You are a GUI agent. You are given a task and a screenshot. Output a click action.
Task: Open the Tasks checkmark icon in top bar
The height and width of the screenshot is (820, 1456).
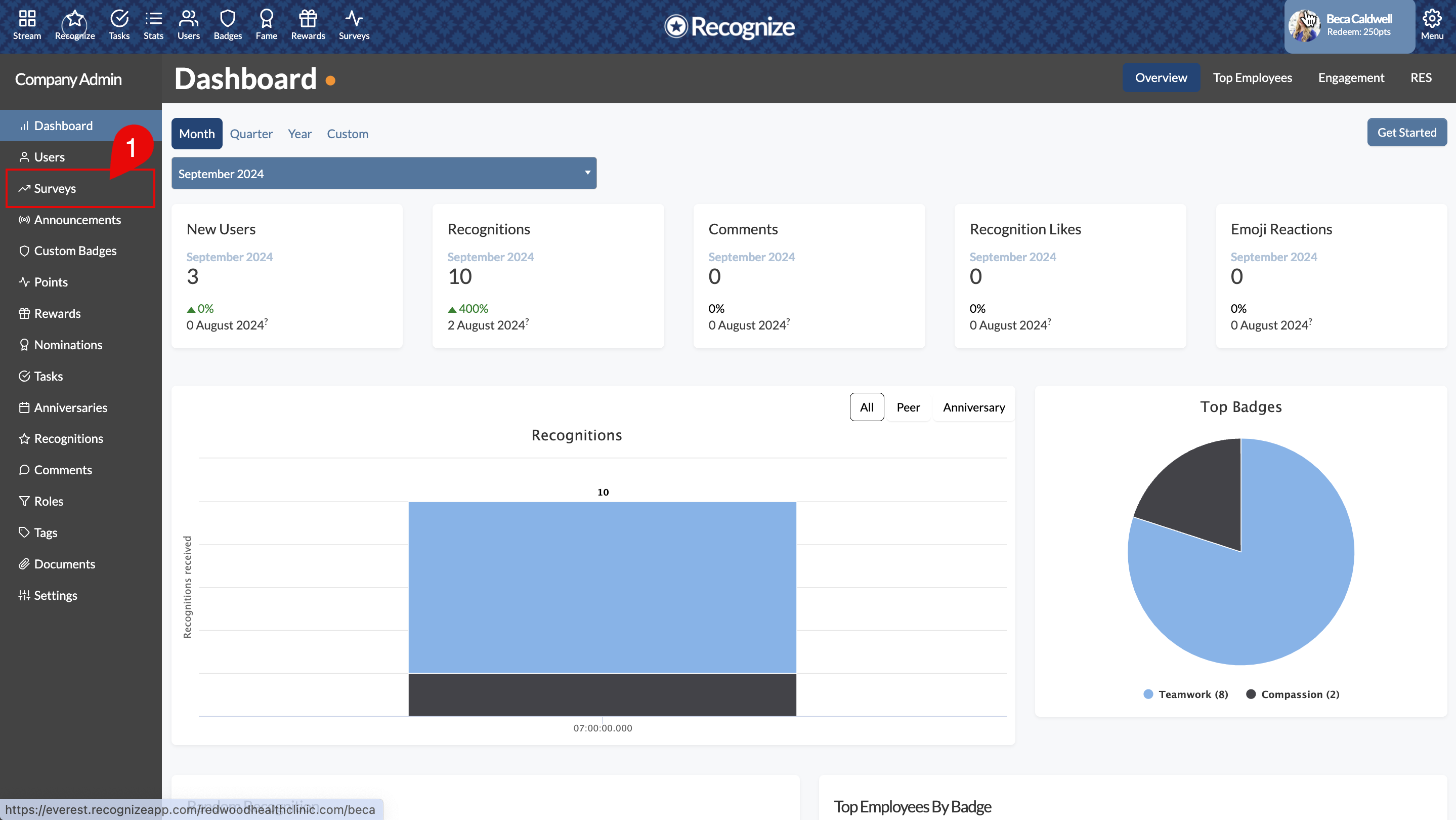(119, 25)
